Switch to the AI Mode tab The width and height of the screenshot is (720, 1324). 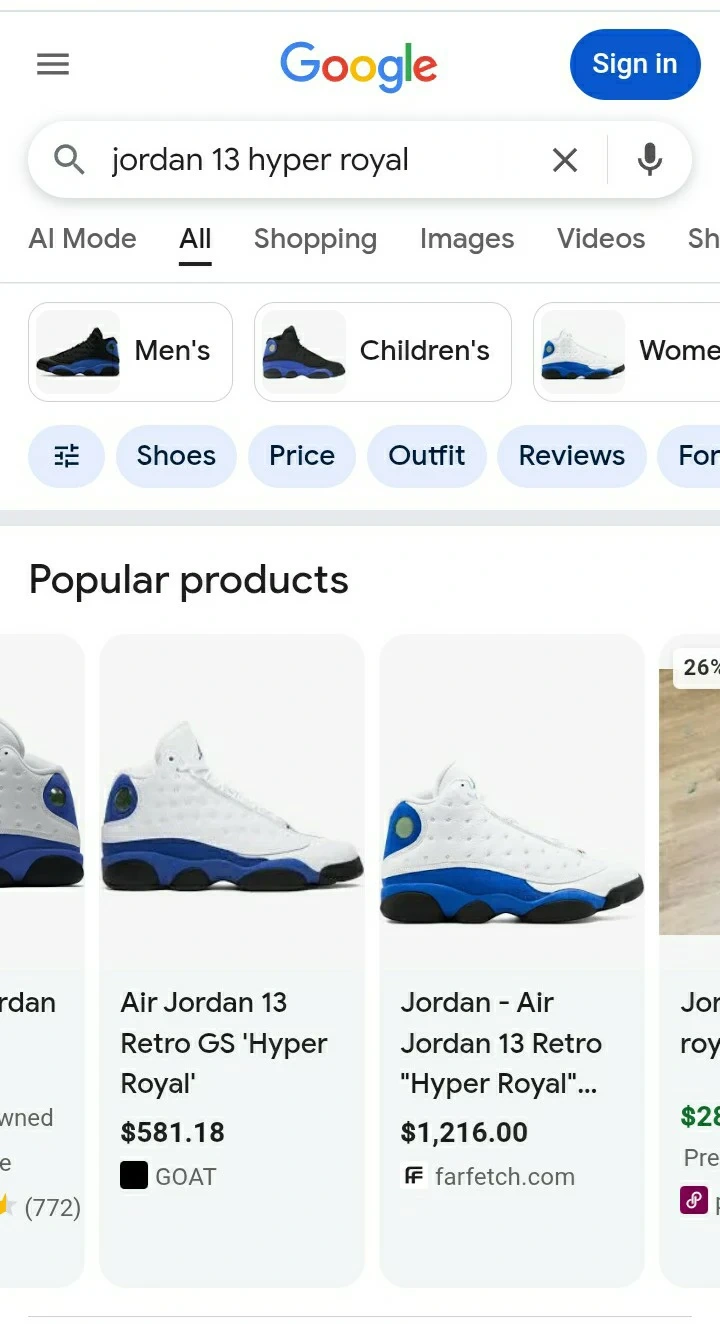[83, 239]
